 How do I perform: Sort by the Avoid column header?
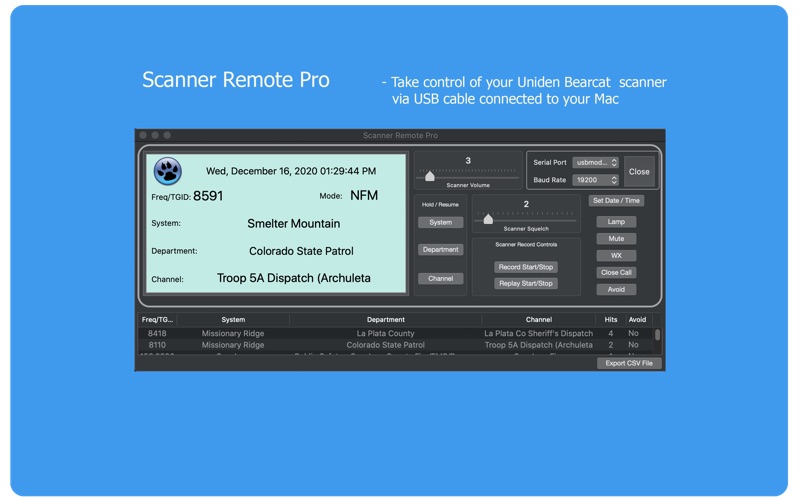pos(637,319)
